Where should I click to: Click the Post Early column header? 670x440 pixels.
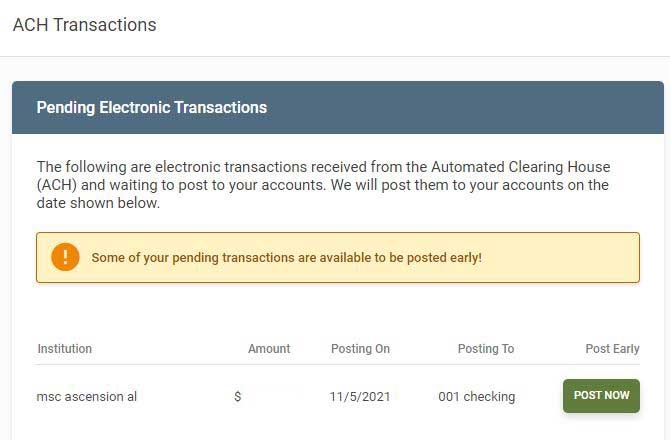(x=612, y=349)
